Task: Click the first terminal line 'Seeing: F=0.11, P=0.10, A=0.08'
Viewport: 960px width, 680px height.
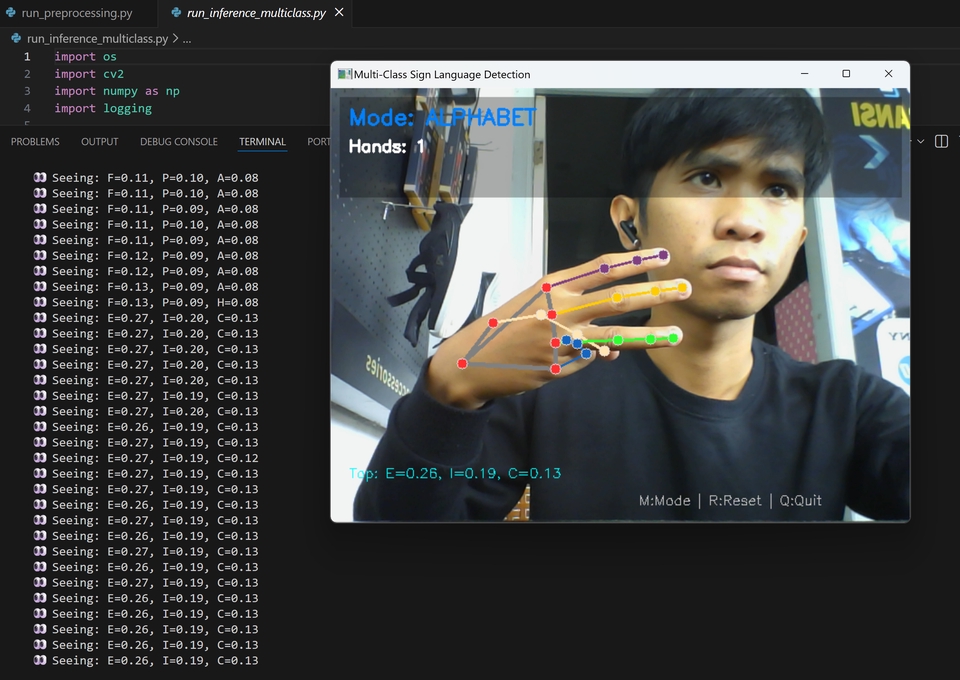Action: (146, 177)
